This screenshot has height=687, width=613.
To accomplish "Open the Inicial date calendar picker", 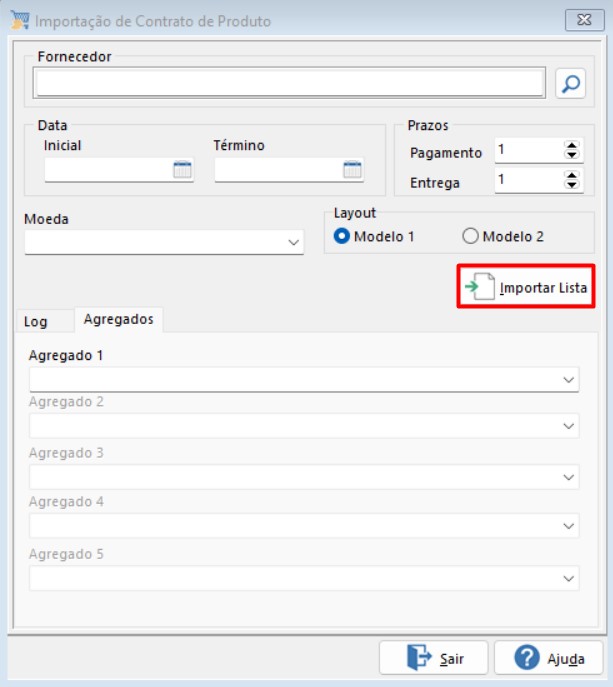I will pos(182,170).
